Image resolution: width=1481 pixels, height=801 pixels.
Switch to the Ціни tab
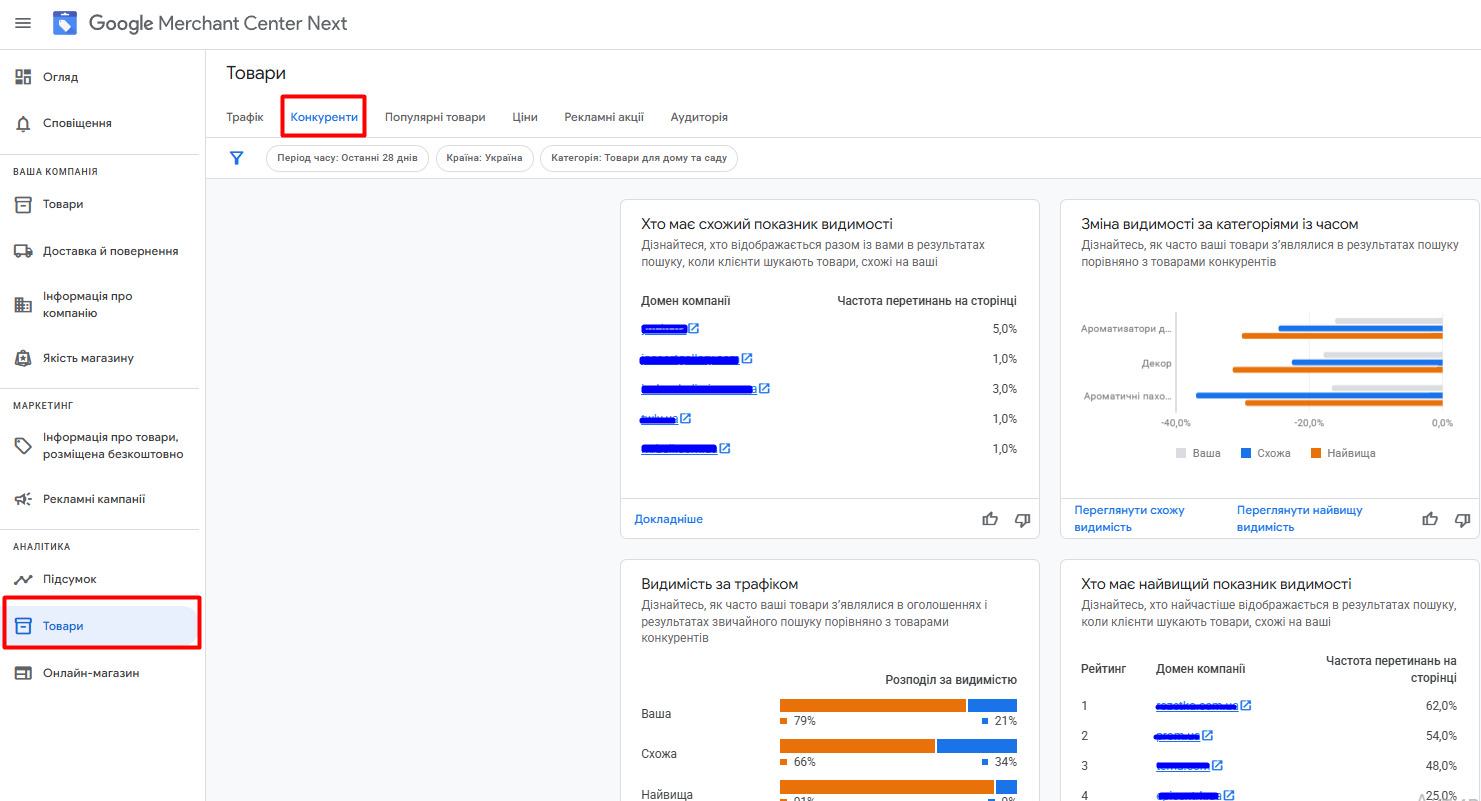pos(525,117)
